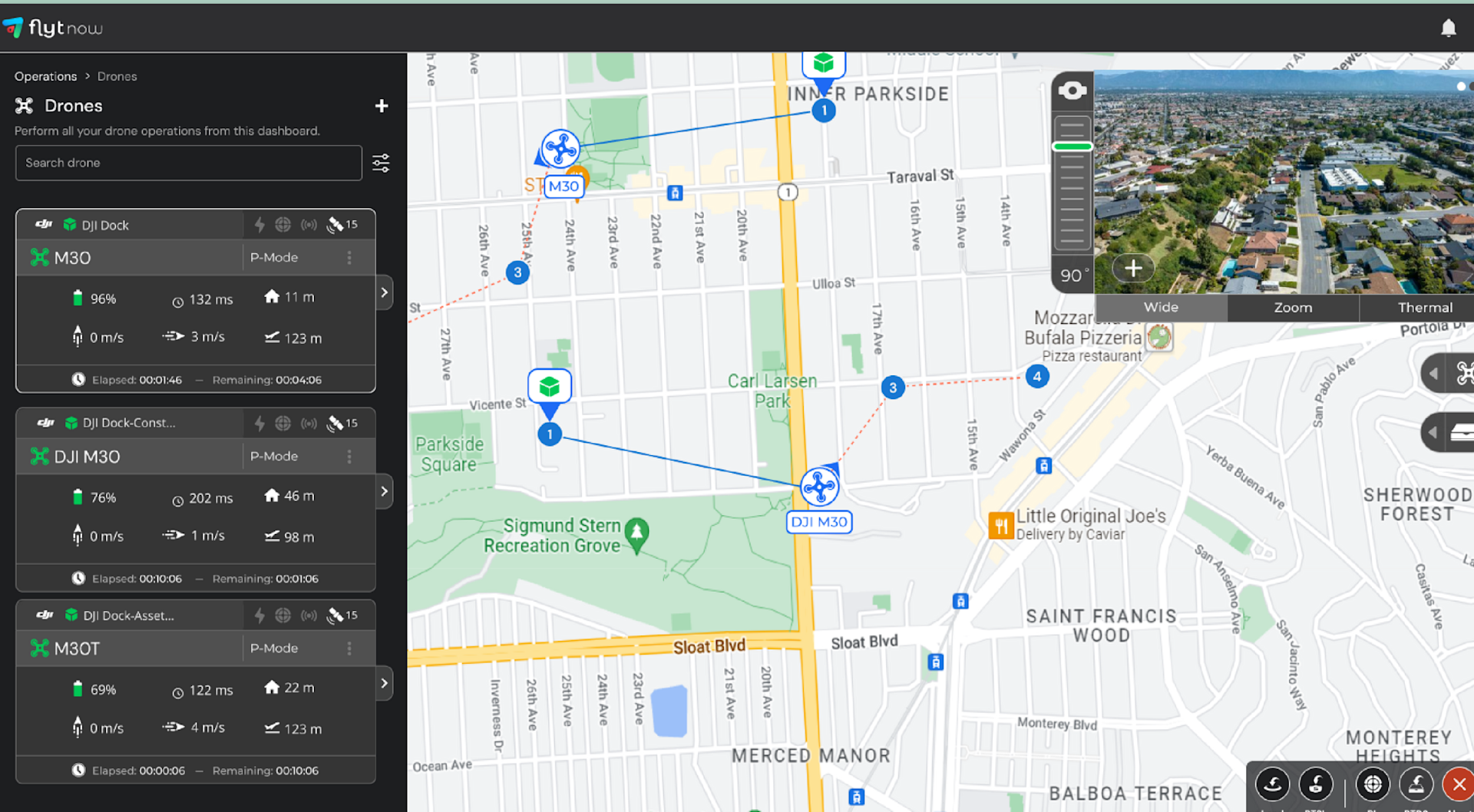
Task: Switch camera view to Zoom
Action: point(1293,308)
